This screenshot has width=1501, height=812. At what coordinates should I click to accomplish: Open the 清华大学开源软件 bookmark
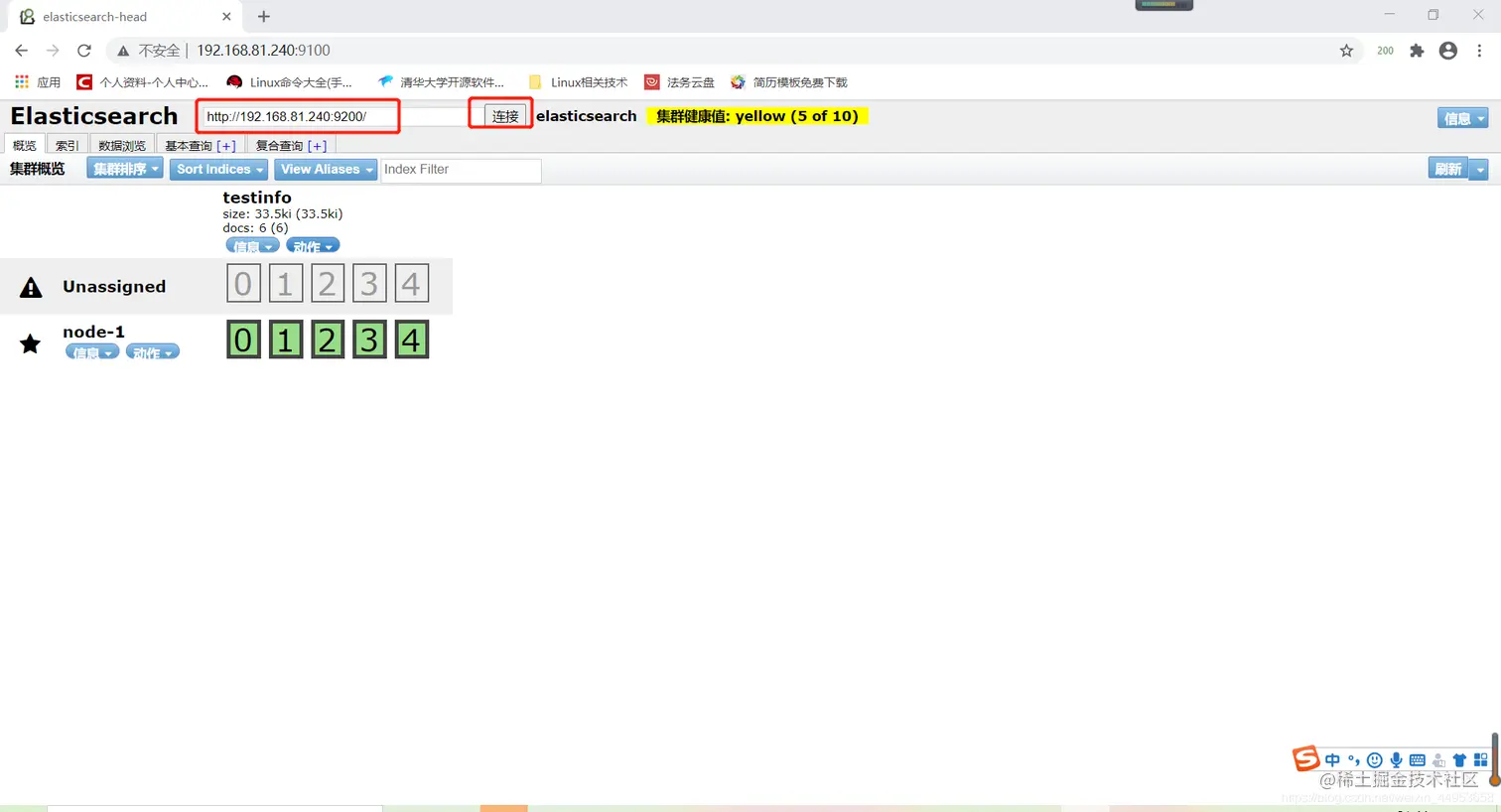(441, 82)
